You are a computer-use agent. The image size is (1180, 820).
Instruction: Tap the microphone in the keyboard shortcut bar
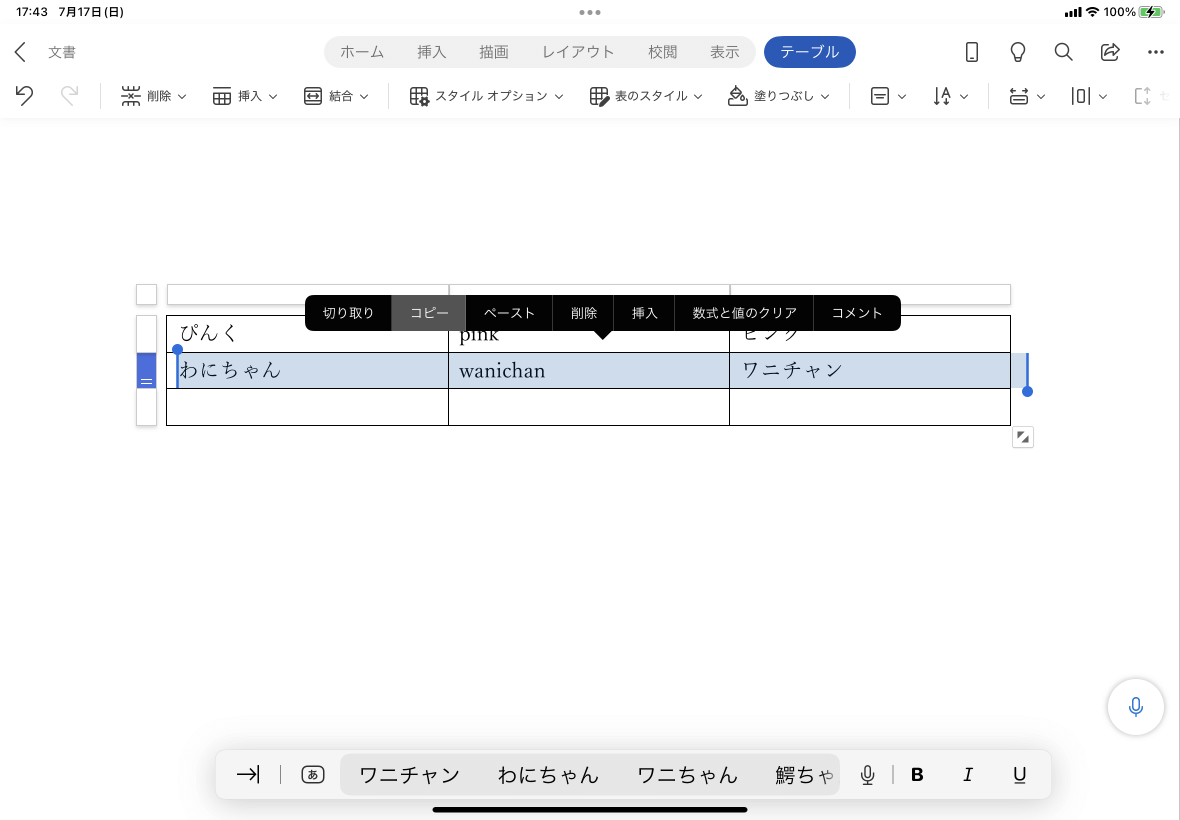(x=868, y=775)
